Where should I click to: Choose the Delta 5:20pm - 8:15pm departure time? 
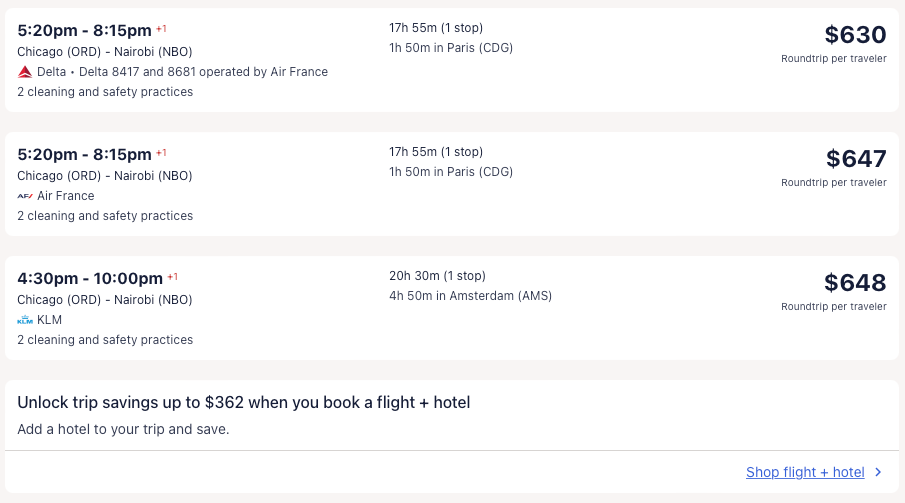(84, 30)
